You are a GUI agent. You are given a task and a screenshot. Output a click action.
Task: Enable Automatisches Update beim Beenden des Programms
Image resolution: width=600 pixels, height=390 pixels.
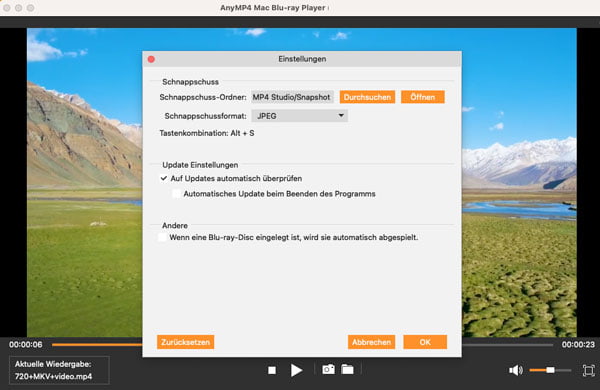click(x=176, y=194)
